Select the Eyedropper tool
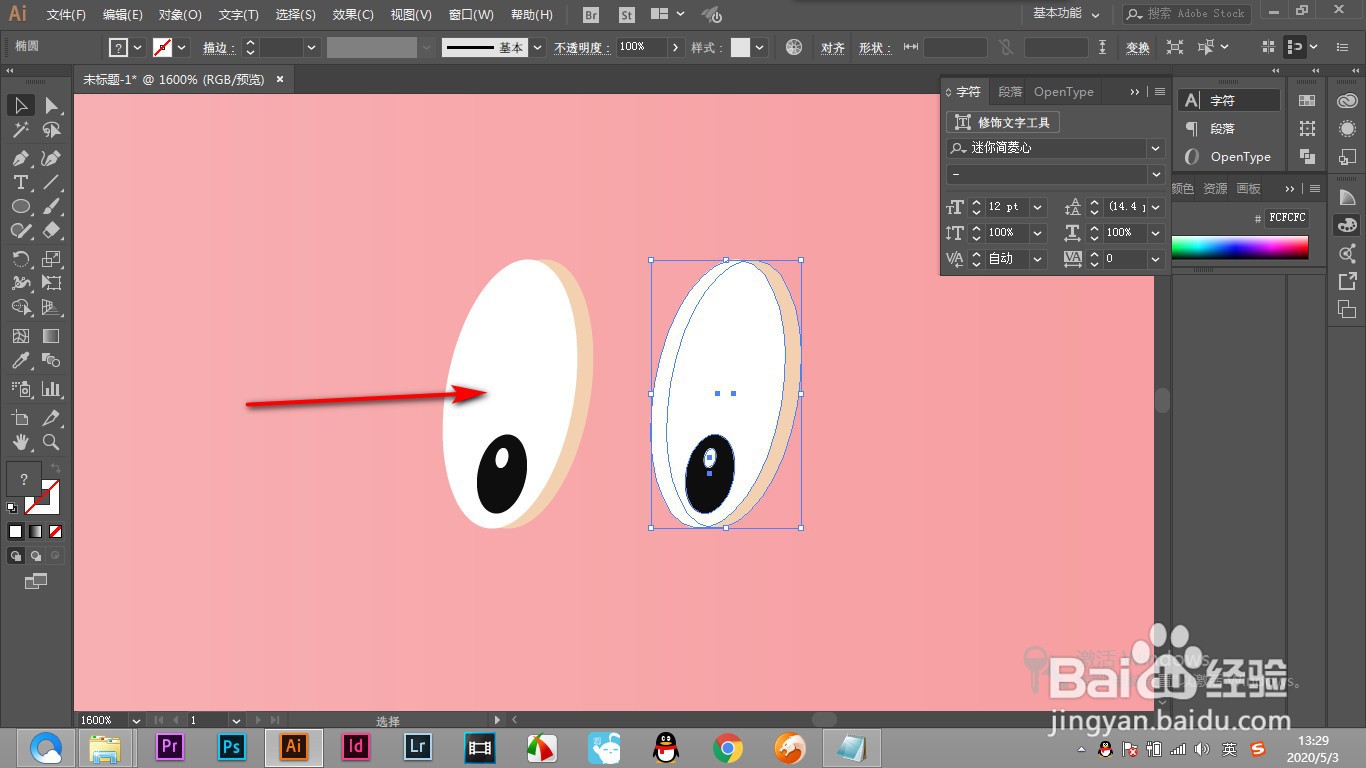This screenshot has width=1366, height=768. pos(20,360)
